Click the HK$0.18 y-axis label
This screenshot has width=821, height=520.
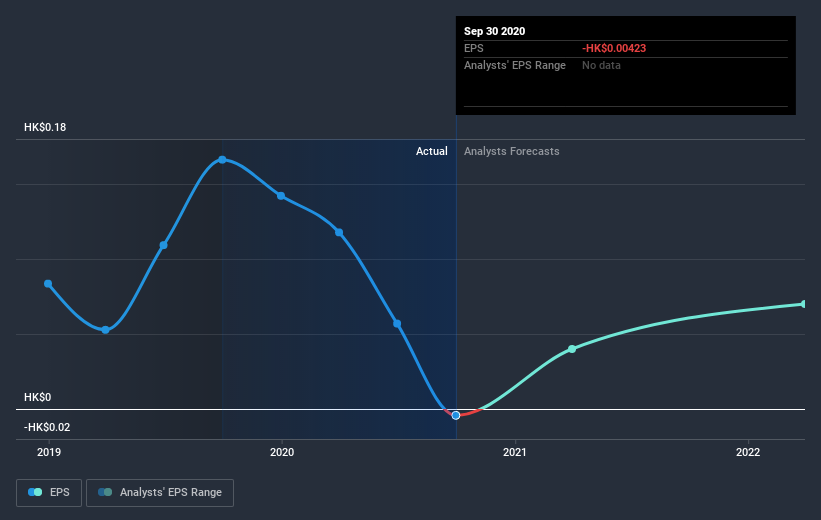coord(45,127)
